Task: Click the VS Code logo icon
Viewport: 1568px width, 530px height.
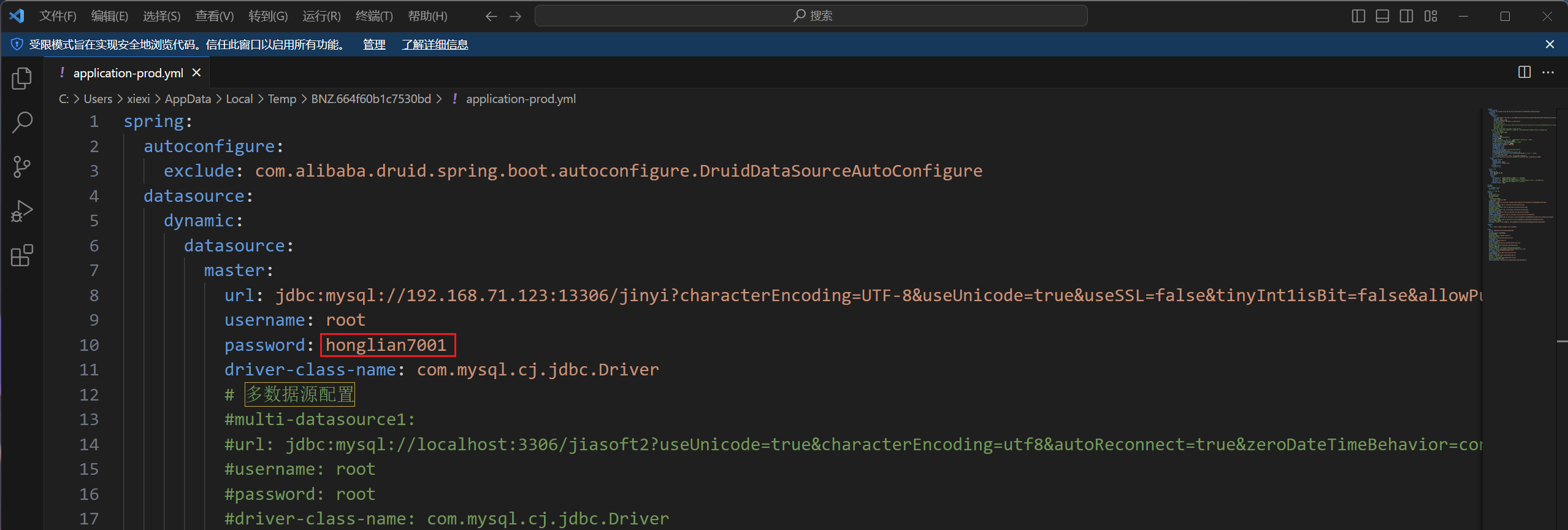Action: [x=17, y=16]
